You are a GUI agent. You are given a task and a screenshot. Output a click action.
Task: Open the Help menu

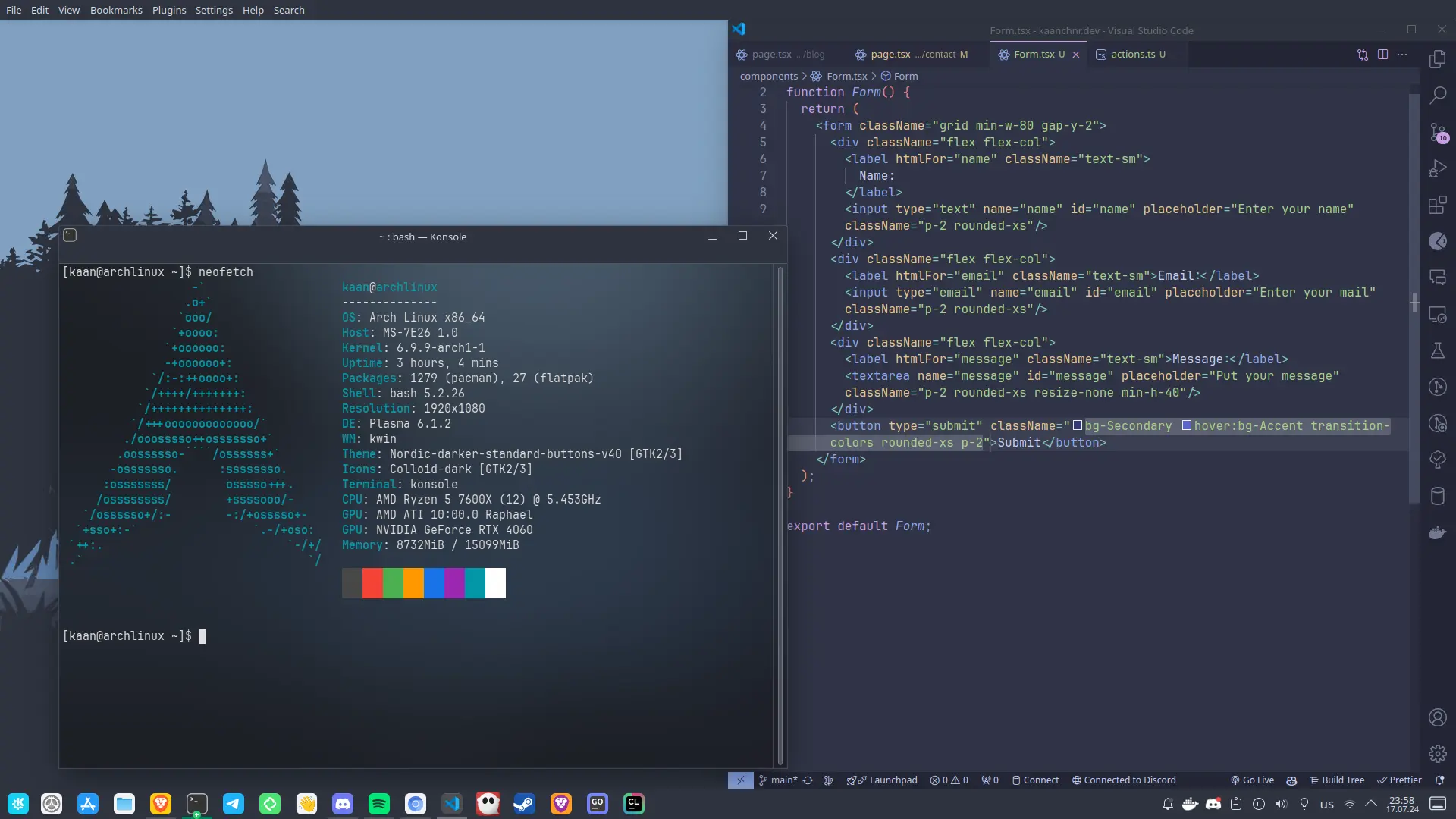[x=253, y=10]
